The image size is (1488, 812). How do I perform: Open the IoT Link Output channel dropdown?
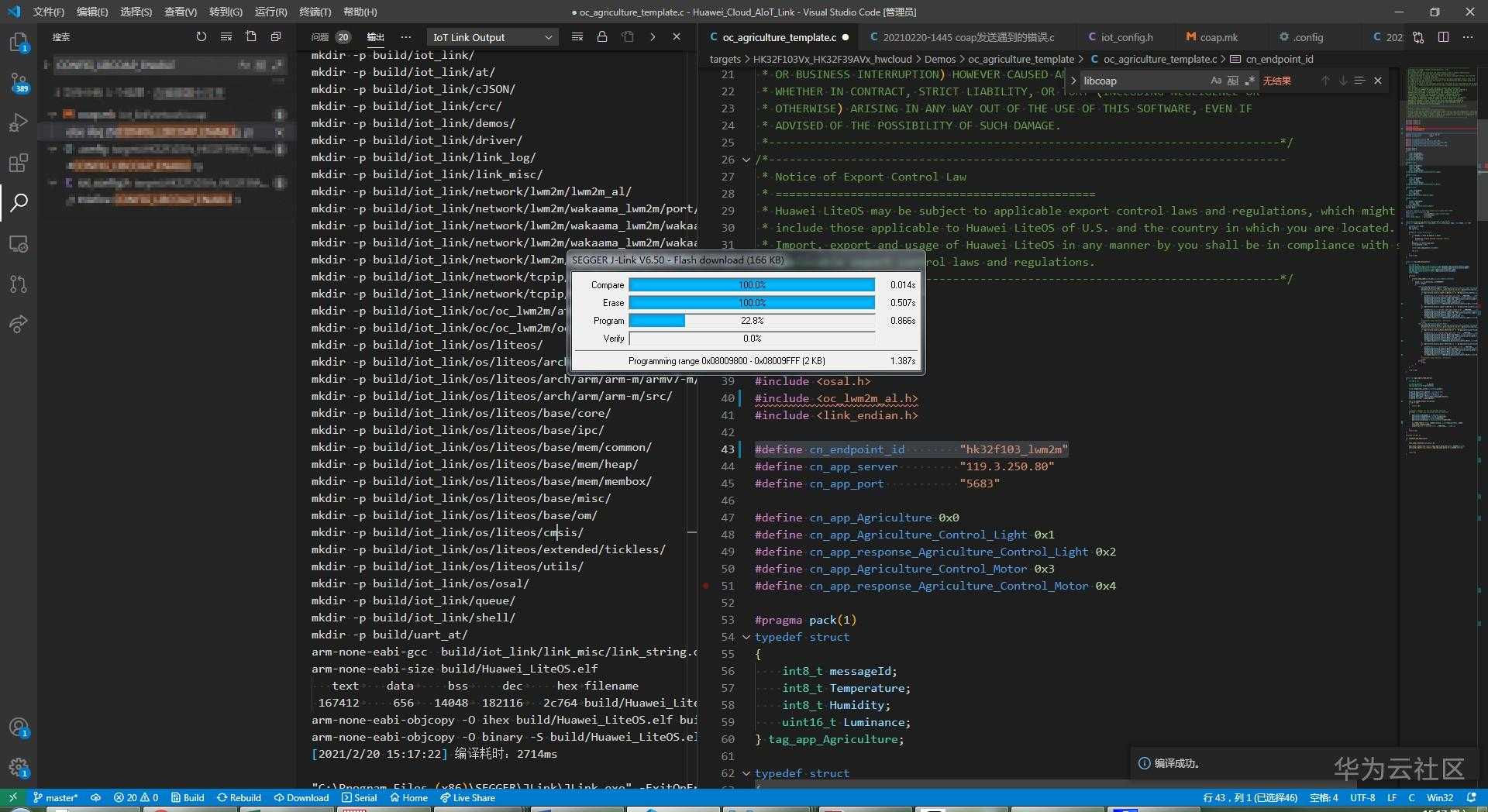pos(492,37)
